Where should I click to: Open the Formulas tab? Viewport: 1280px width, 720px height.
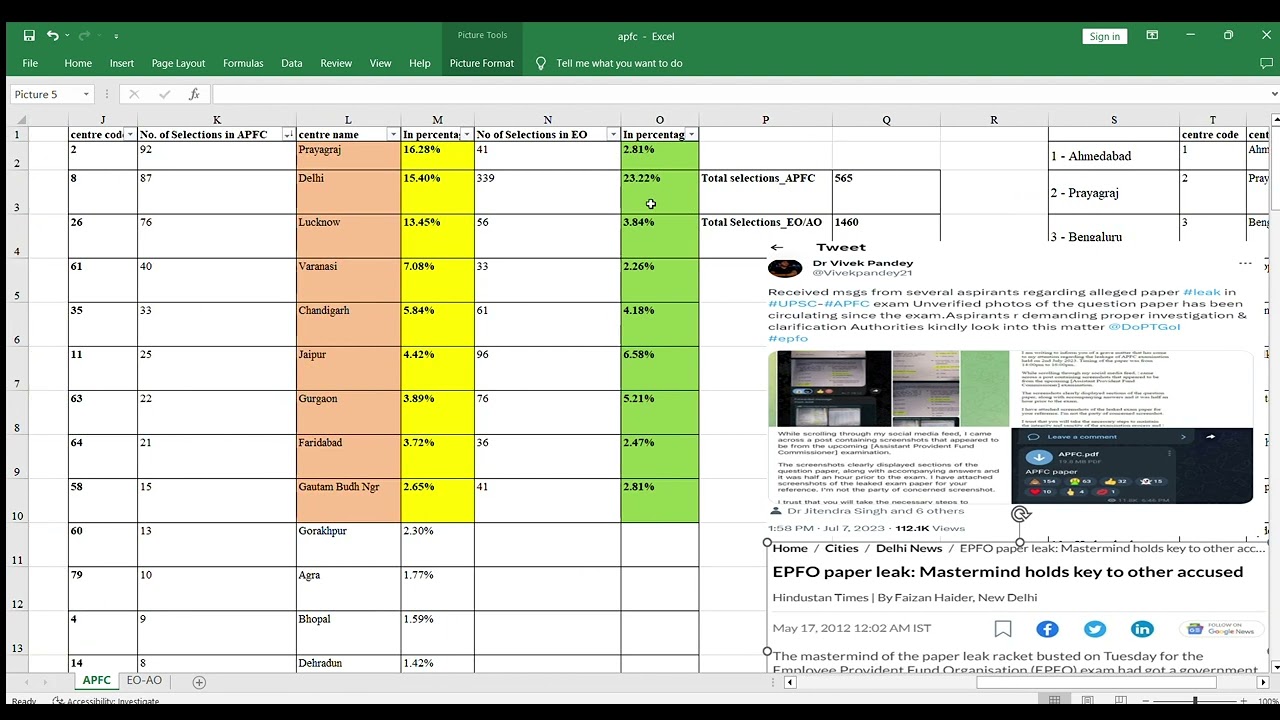[x=243, y=63]
